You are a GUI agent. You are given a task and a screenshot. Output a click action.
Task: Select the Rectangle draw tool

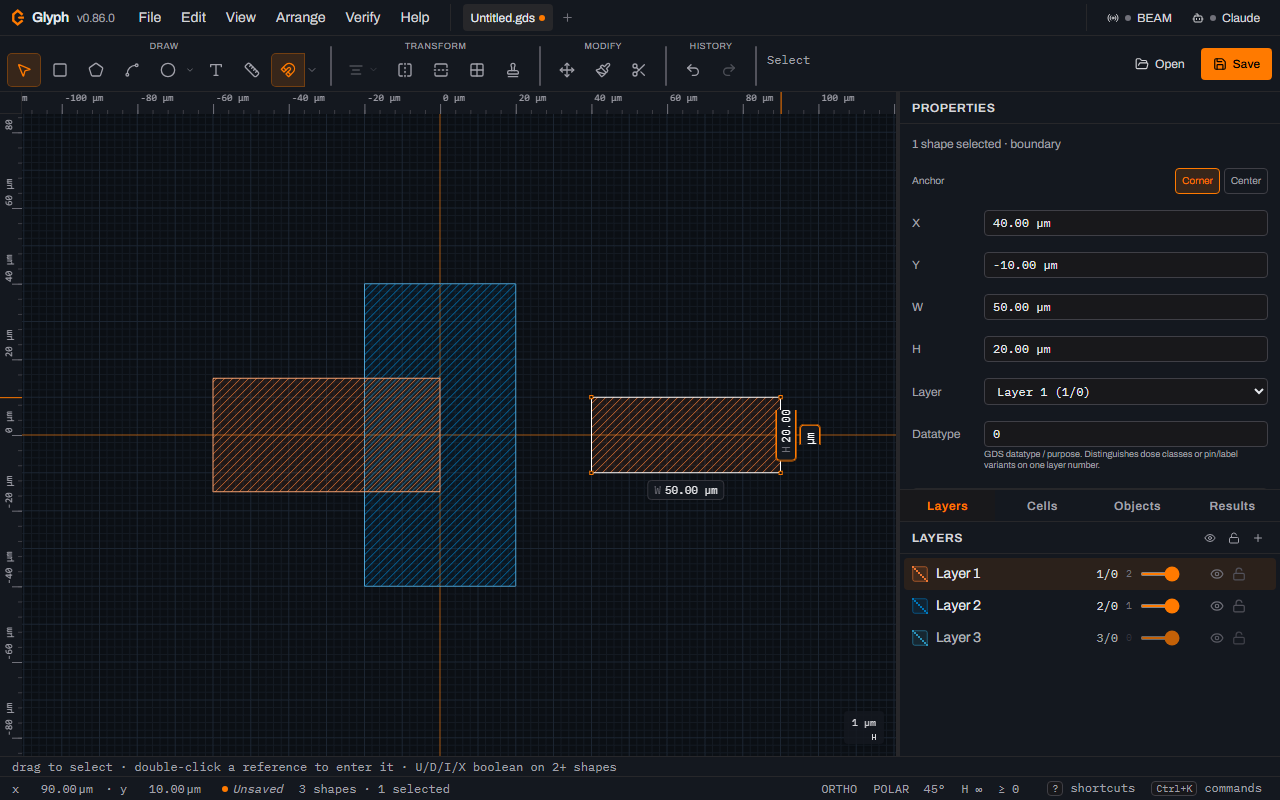click(x=60, y=70)
